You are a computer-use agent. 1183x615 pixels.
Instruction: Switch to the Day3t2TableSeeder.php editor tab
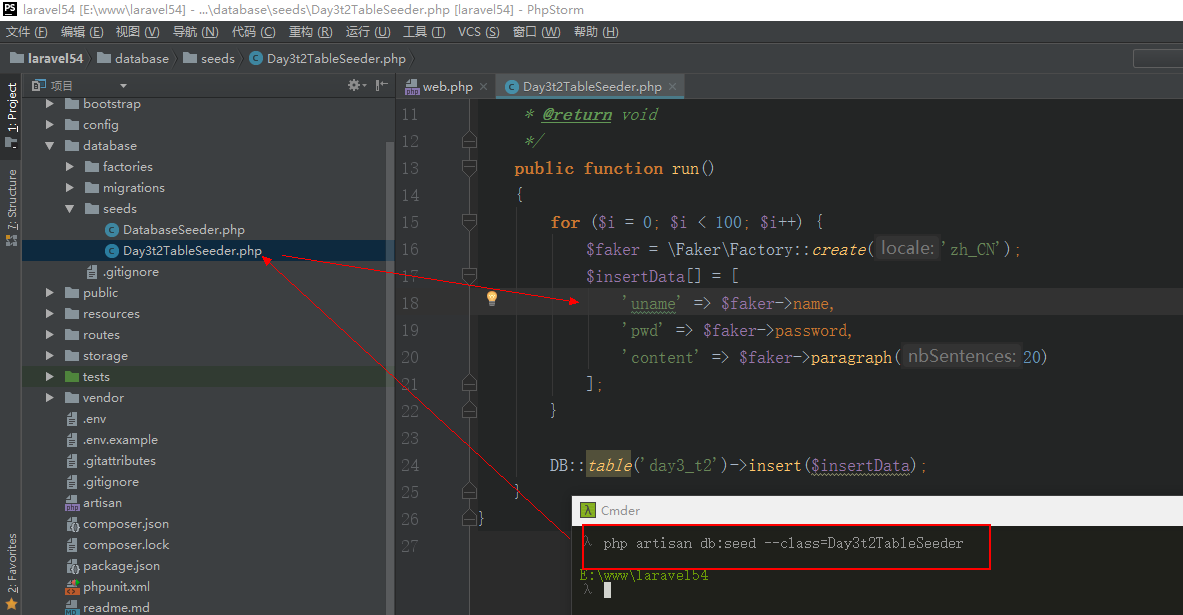coord(591,87)
